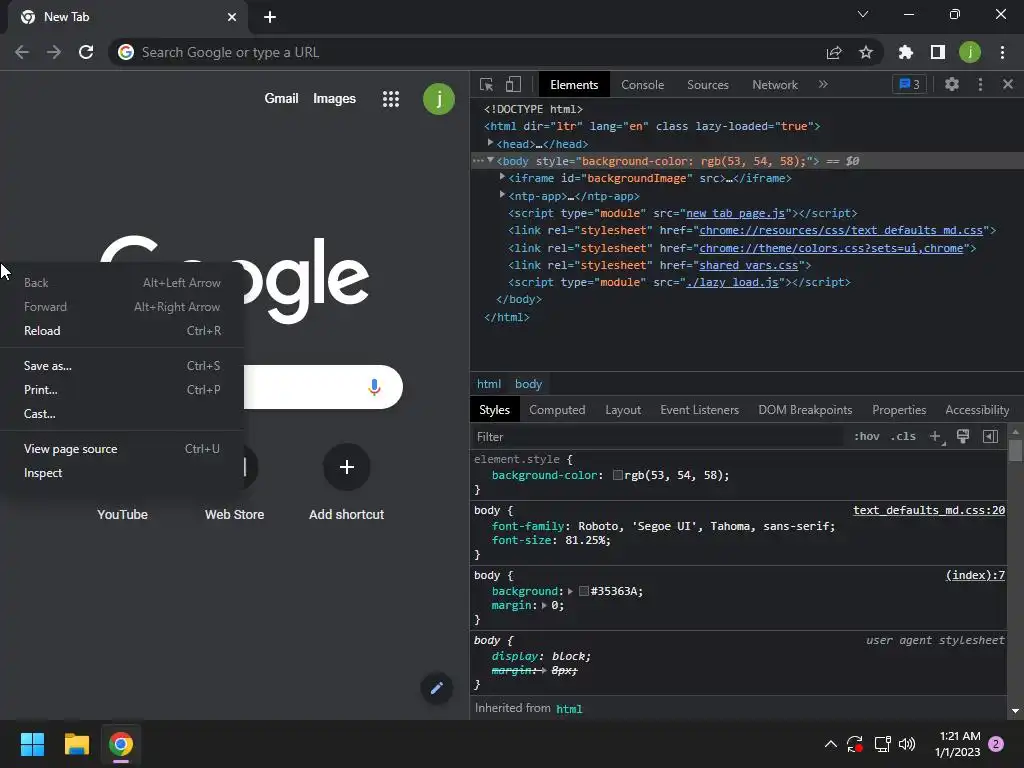The height and width of the screenshot is (768, 1024).
Task: Open the 3 issues badge
Action: pos(909,84)
